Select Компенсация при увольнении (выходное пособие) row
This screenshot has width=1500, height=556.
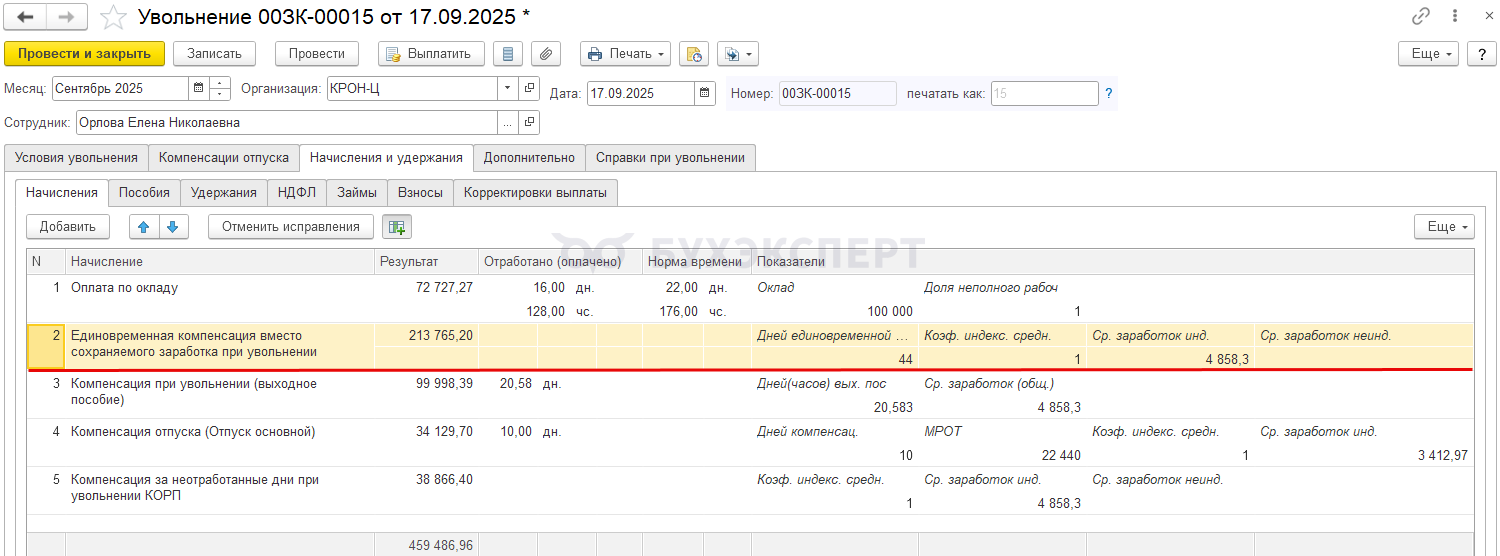click(x=750, y=395)
